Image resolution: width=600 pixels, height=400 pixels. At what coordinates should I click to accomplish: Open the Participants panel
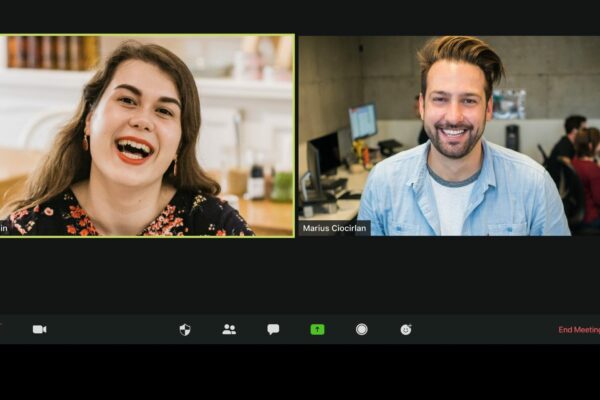pos(229,329)
